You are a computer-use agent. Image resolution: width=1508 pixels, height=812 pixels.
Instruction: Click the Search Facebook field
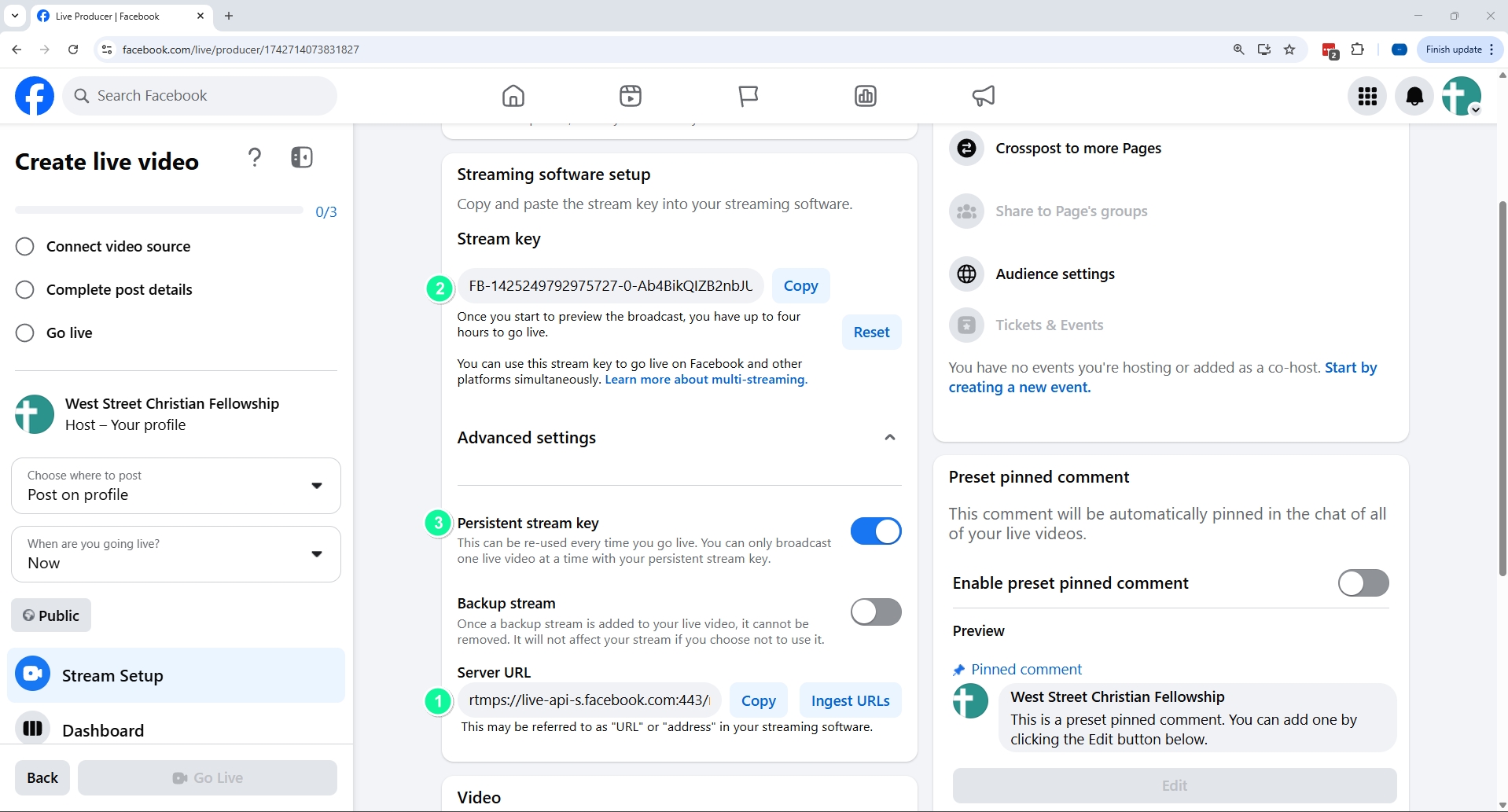[x=200, y=96]
